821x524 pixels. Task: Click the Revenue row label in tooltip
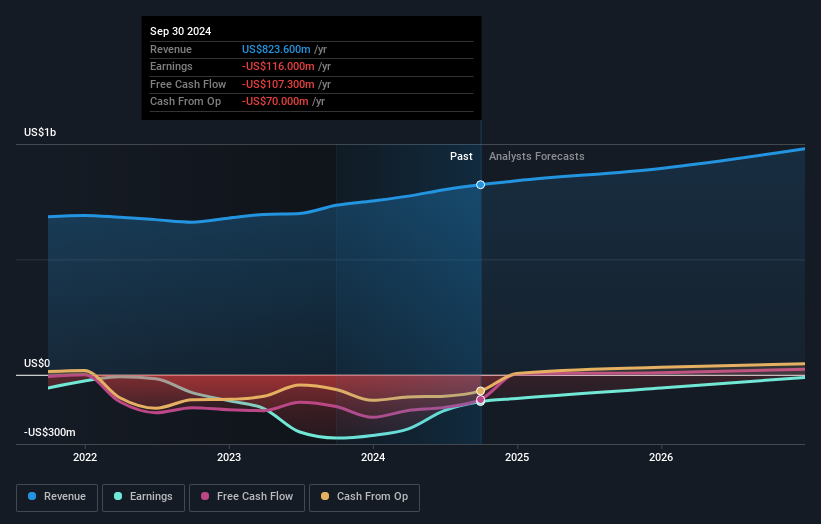171,49
